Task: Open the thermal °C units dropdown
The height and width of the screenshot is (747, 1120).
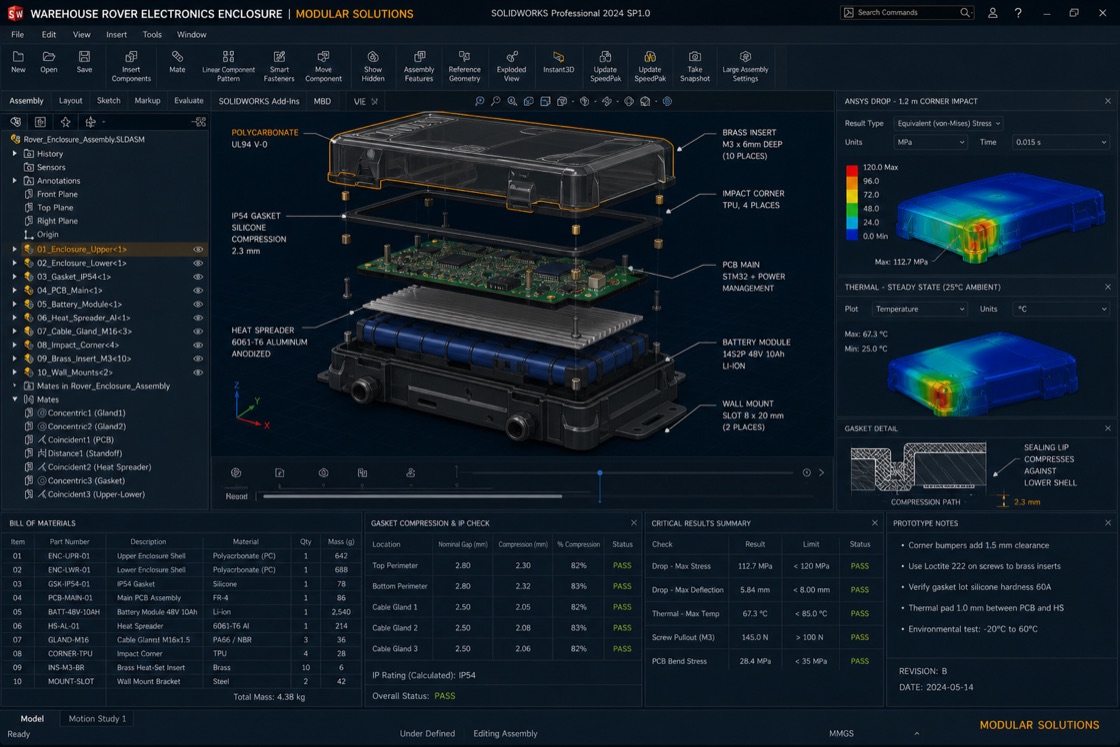Action: [1061, 309]
